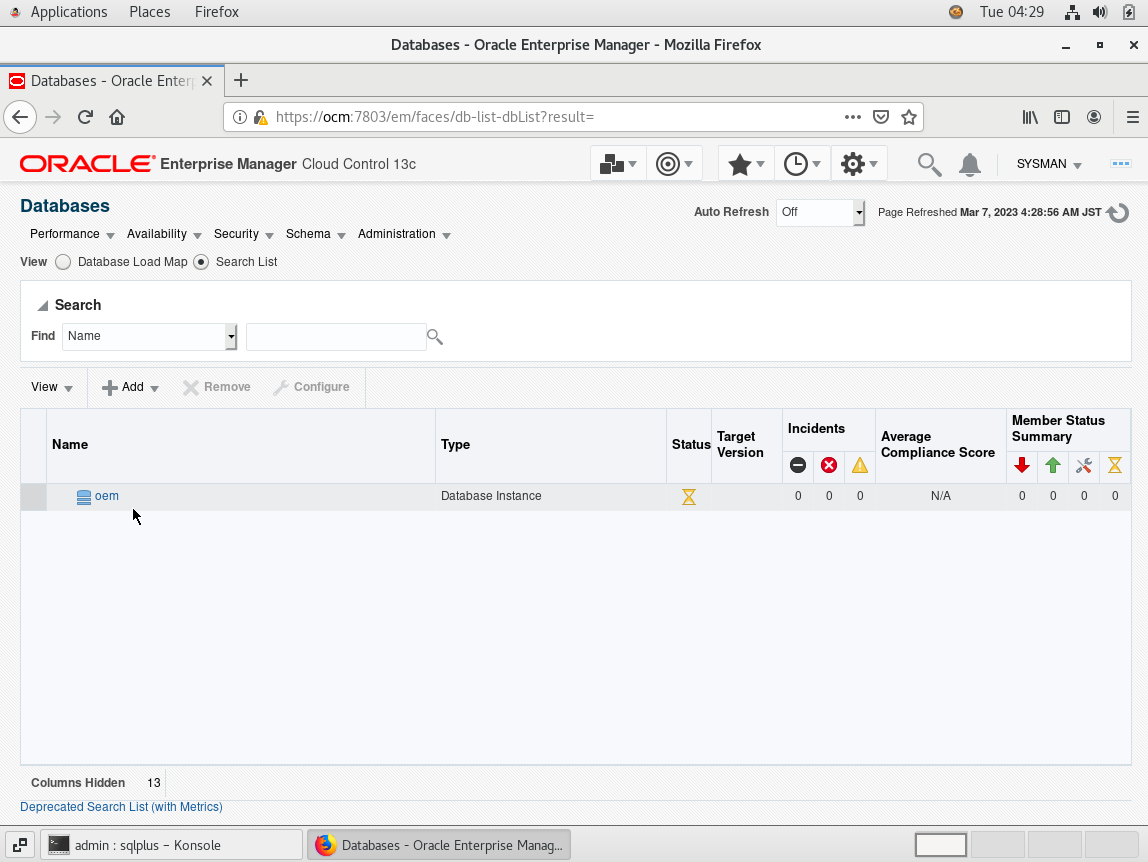Switch to the sqlplus Konsole taskbar window
The width and height of the screenshot is (1148, 862).
171,845
